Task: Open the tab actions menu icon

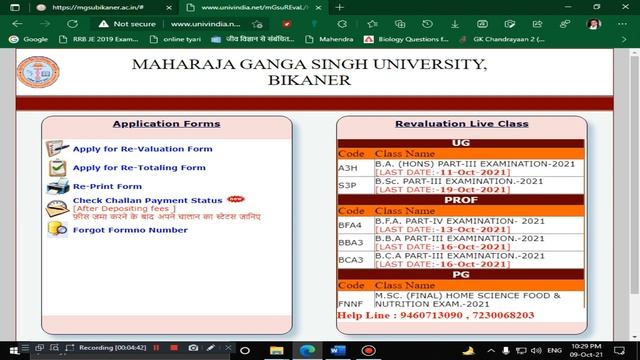Action: pyautogui.click(x=15, y=7)
